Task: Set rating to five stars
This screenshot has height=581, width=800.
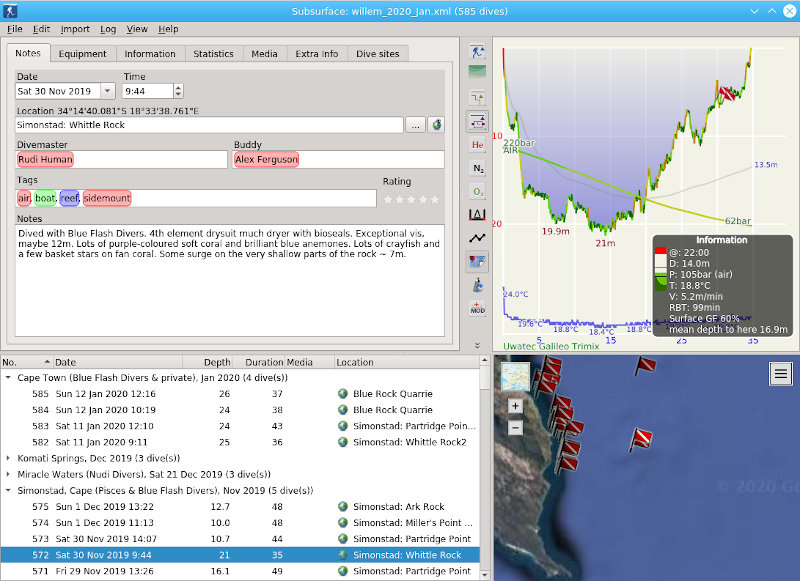Action: (x=437, y=199)
